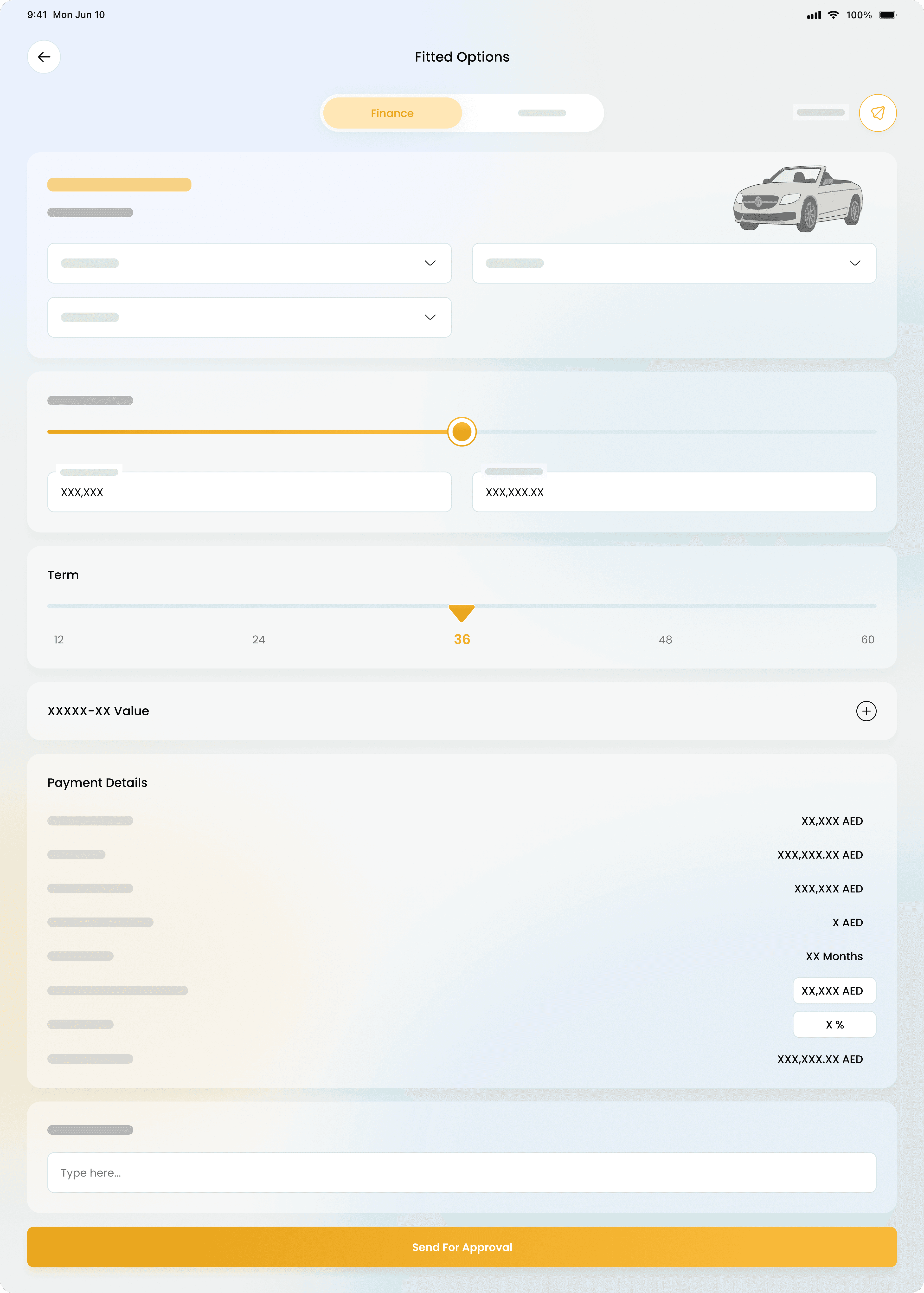Click the Type here text field
The image size is (924, 1293).
tap(462, 1172)
